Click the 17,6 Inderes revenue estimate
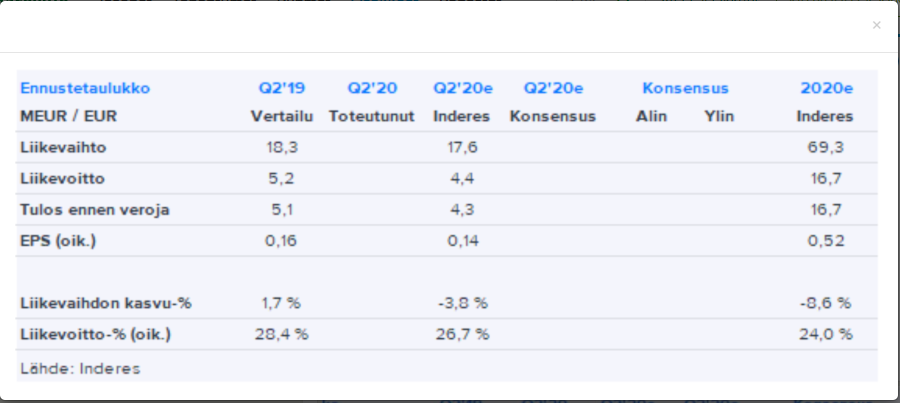Screen dimensions: 900x403 click(461, 147)
